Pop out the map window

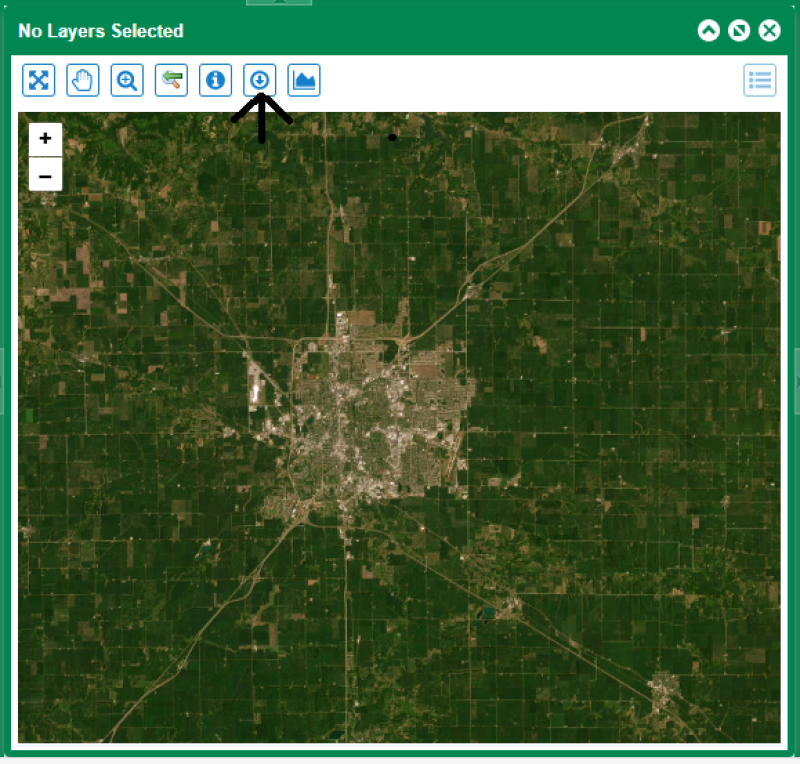tap(739, 31)
